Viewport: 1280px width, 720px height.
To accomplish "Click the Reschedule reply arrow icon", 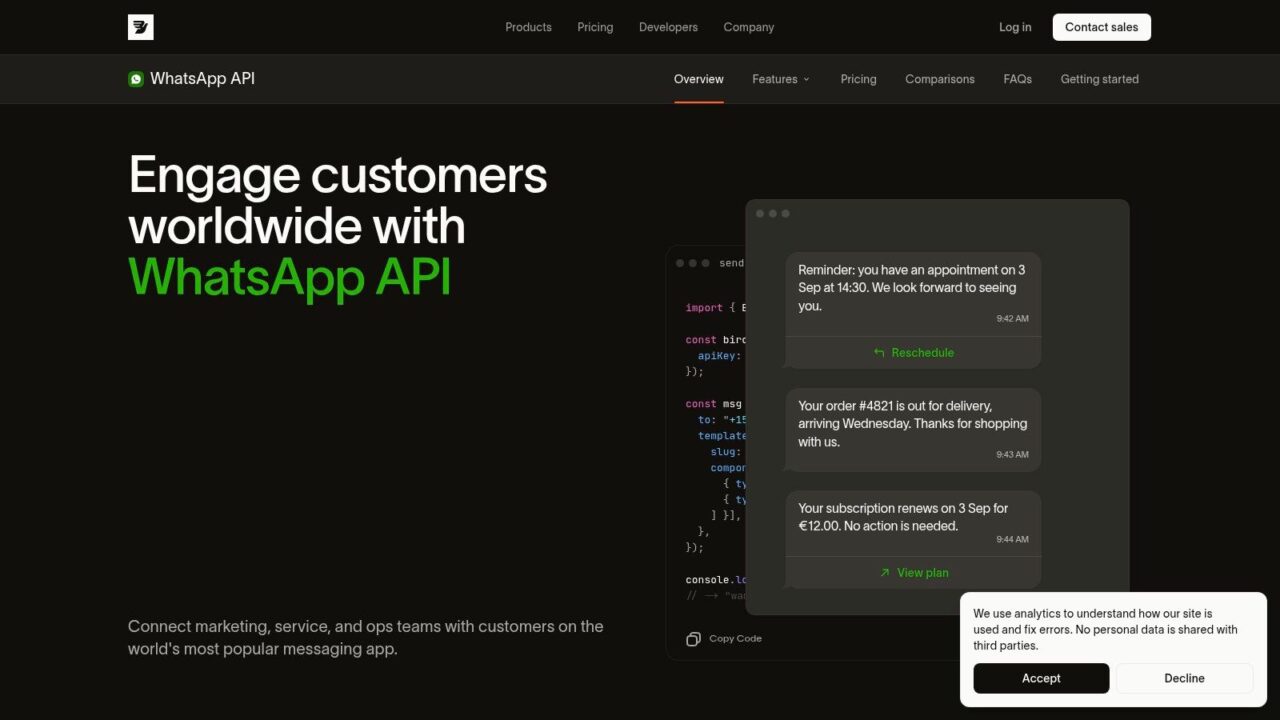I will pyautogui.click(x=879, y=353).
